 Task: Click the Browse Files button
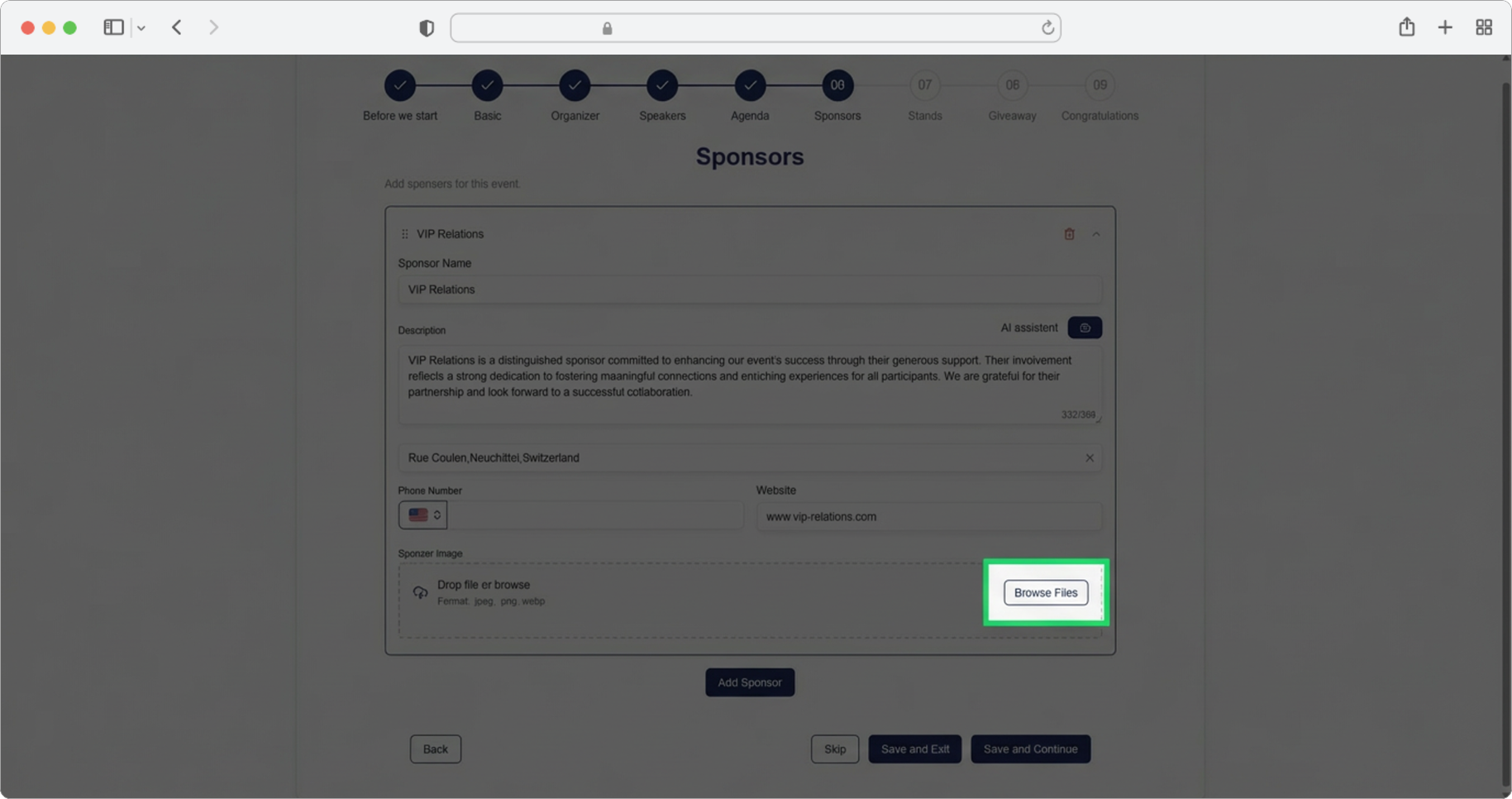1046,592
